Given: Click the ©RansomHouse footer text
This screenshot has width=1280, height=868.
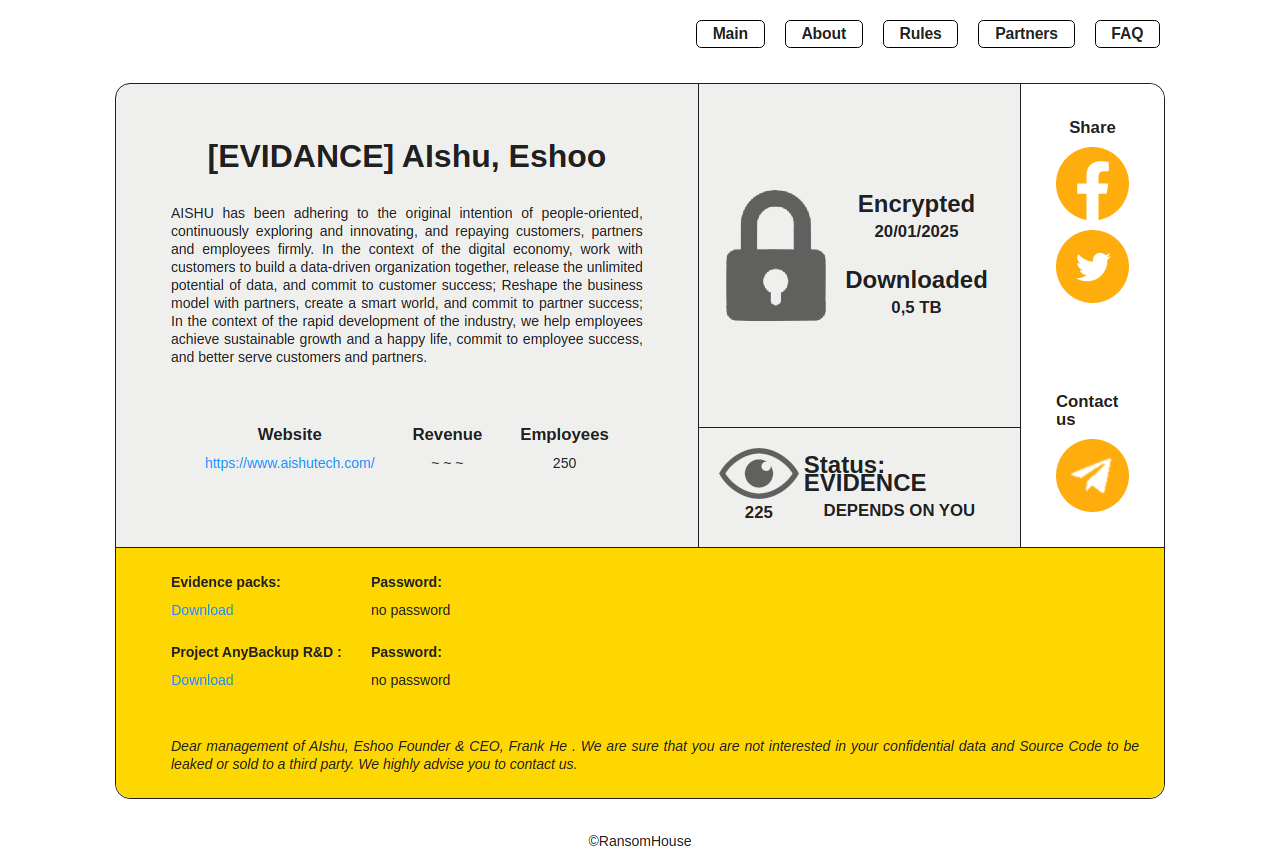Looking at the screenshot, I should click(640, 841).
